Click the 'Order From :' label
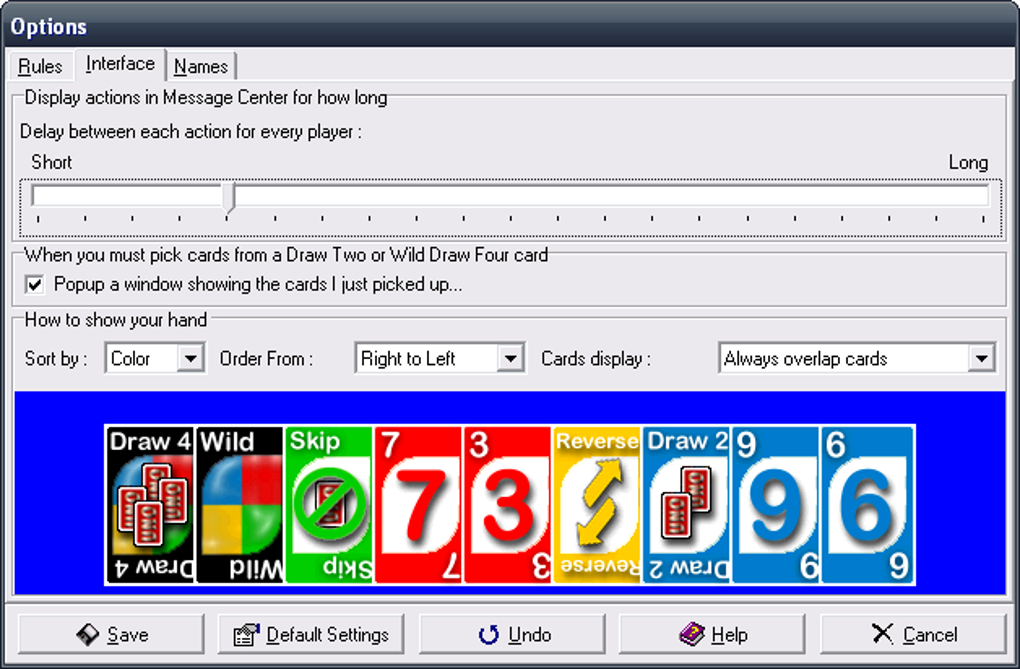The image size is (1020, 669). [266, 359]
